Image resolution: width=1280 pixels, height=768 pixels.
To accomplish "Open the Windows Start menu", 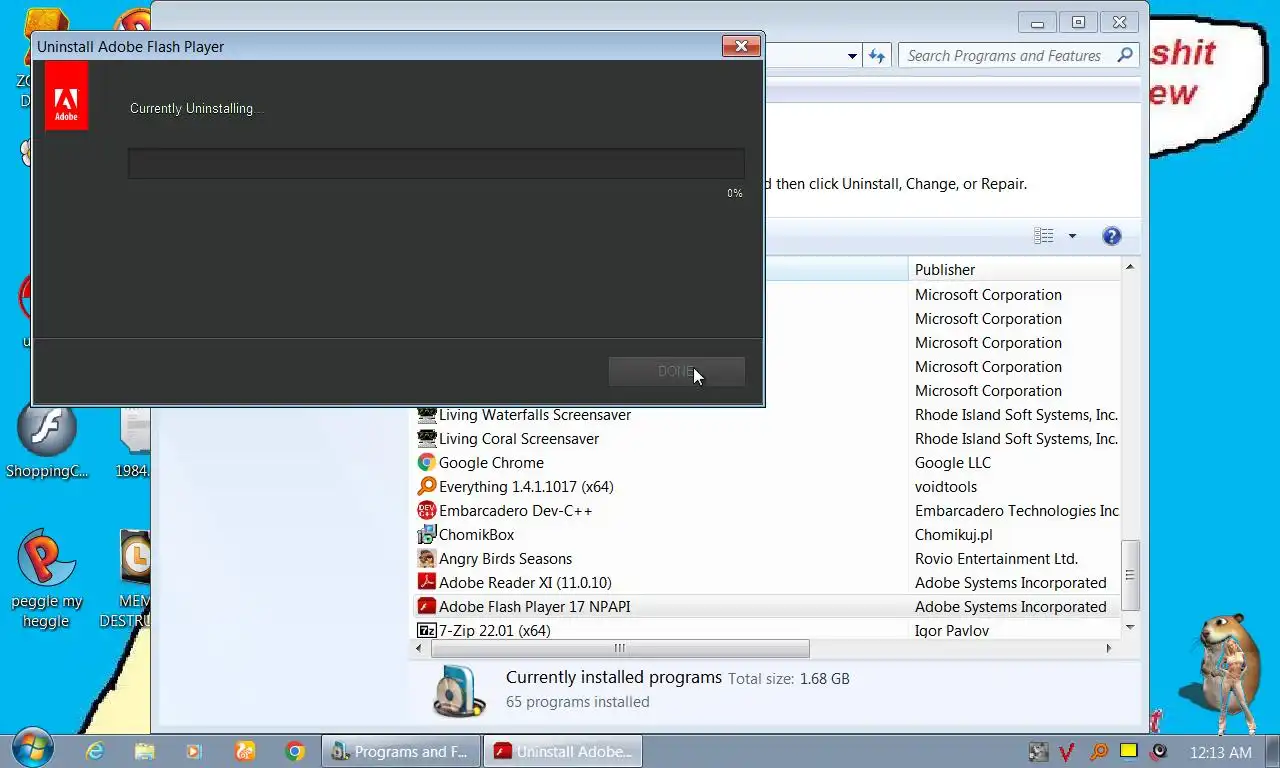I will 33,749.
